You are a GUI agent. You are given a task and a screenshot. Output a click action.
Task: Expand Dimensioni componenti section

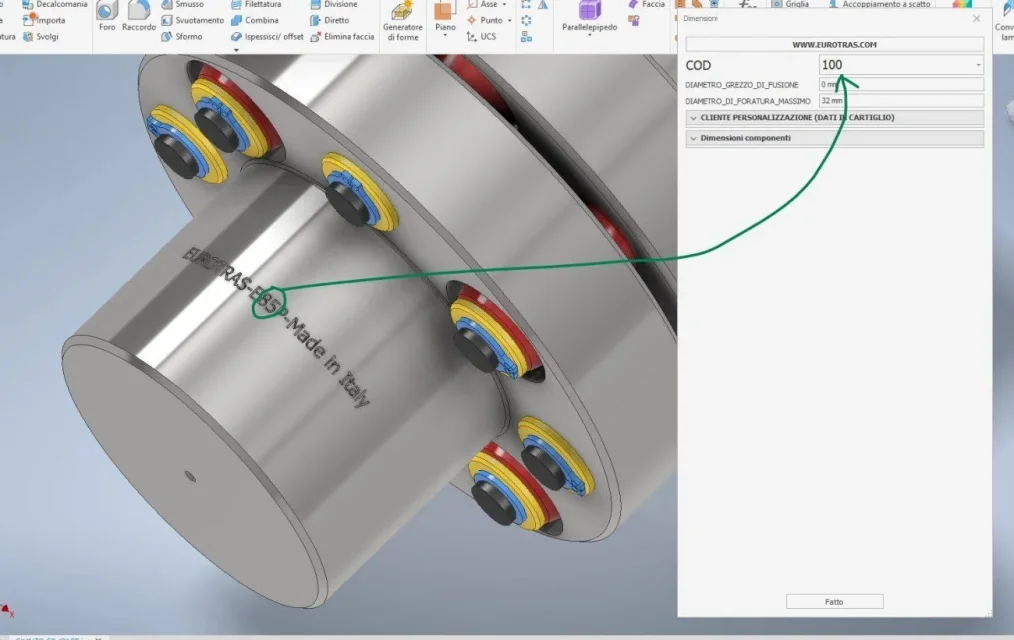click(835, 138)
